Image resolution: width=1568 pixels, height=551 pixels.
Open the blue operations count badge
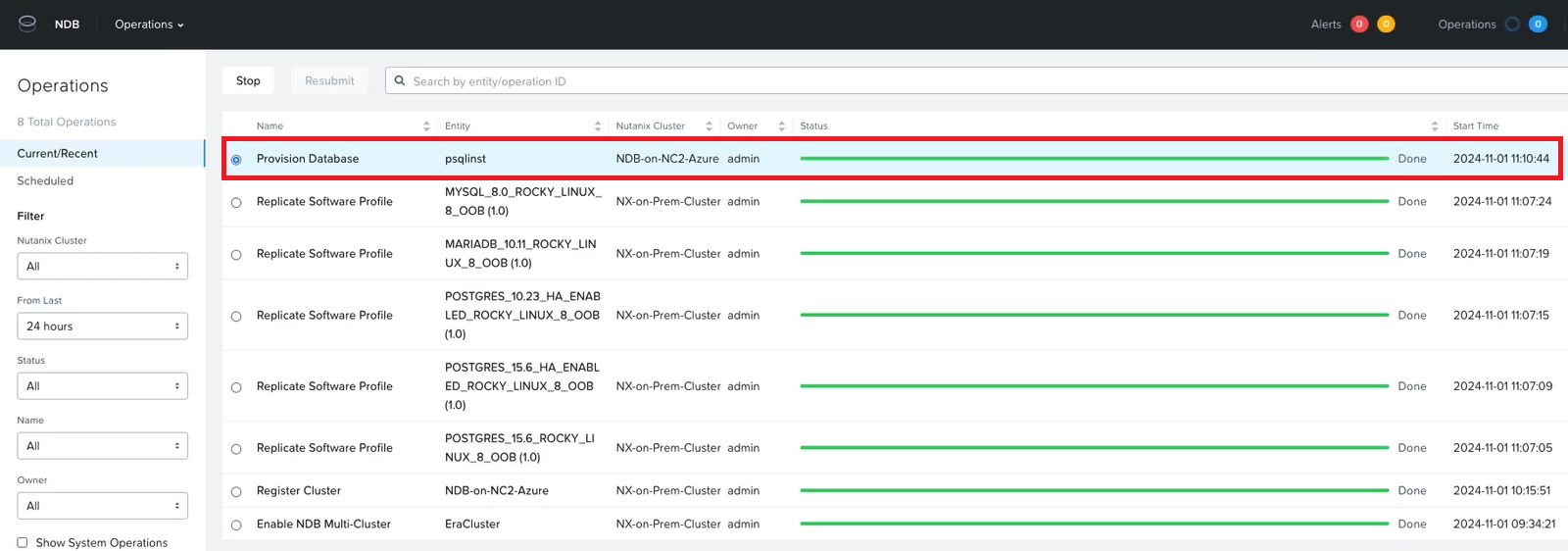click(1538, 25)
